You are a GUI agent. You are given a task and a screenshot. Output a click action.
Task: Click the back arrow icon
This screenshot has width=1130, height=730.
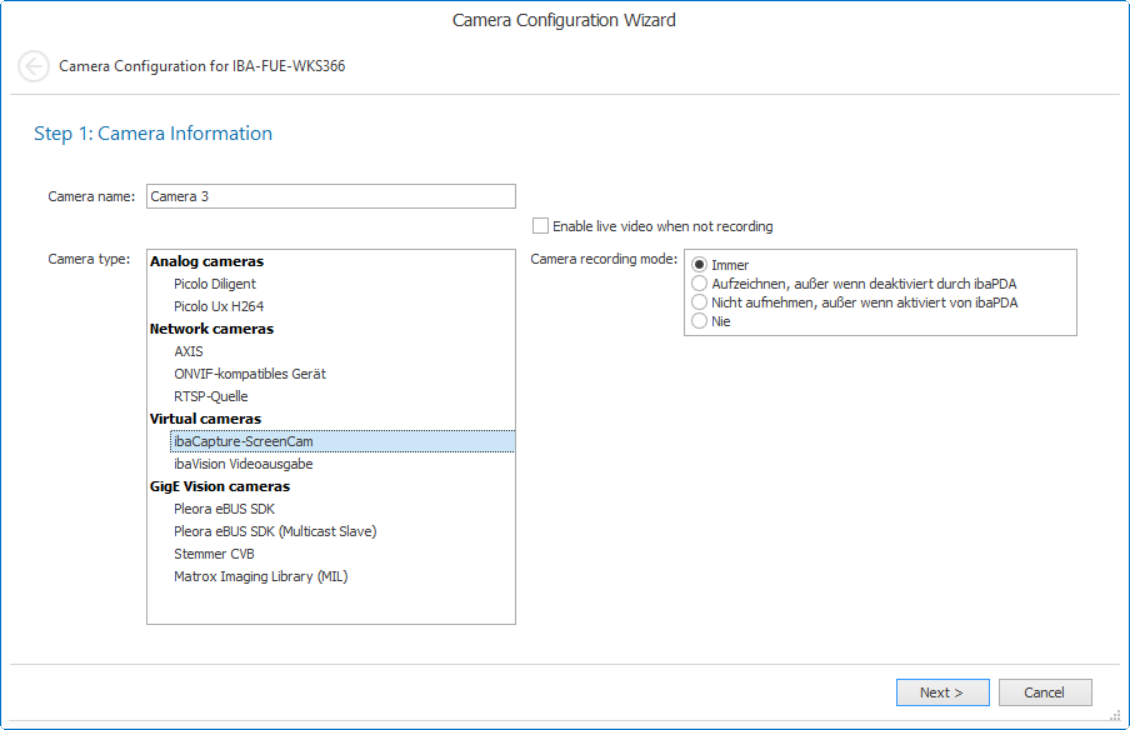point(34,67)
